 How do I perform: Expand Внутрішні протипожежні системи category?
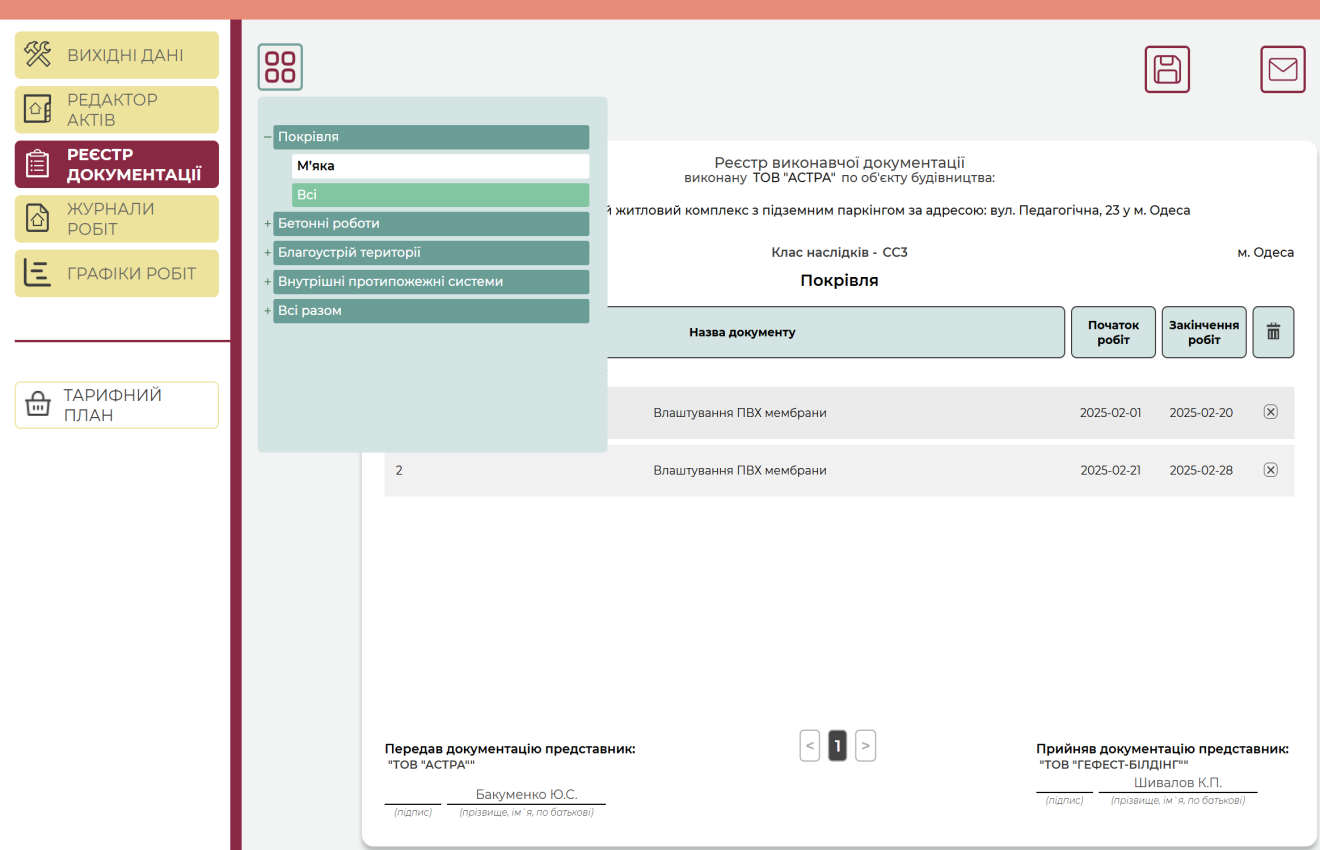[267, 282]
